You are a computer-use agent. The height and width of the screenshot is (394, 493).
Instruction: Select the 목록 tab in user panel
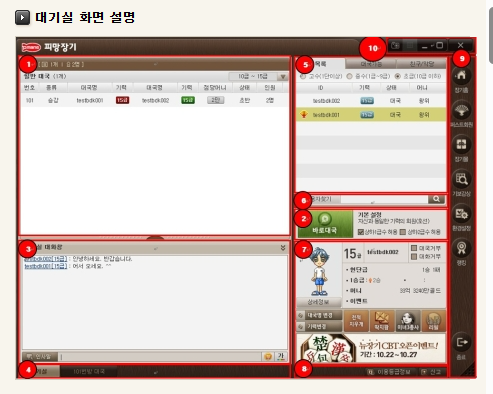click(320, 64)
